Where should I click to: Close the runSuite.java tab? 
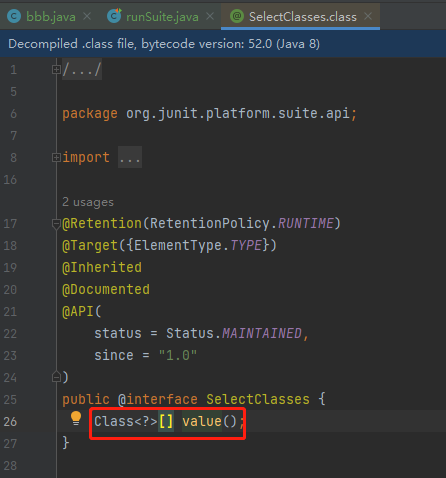210,16
